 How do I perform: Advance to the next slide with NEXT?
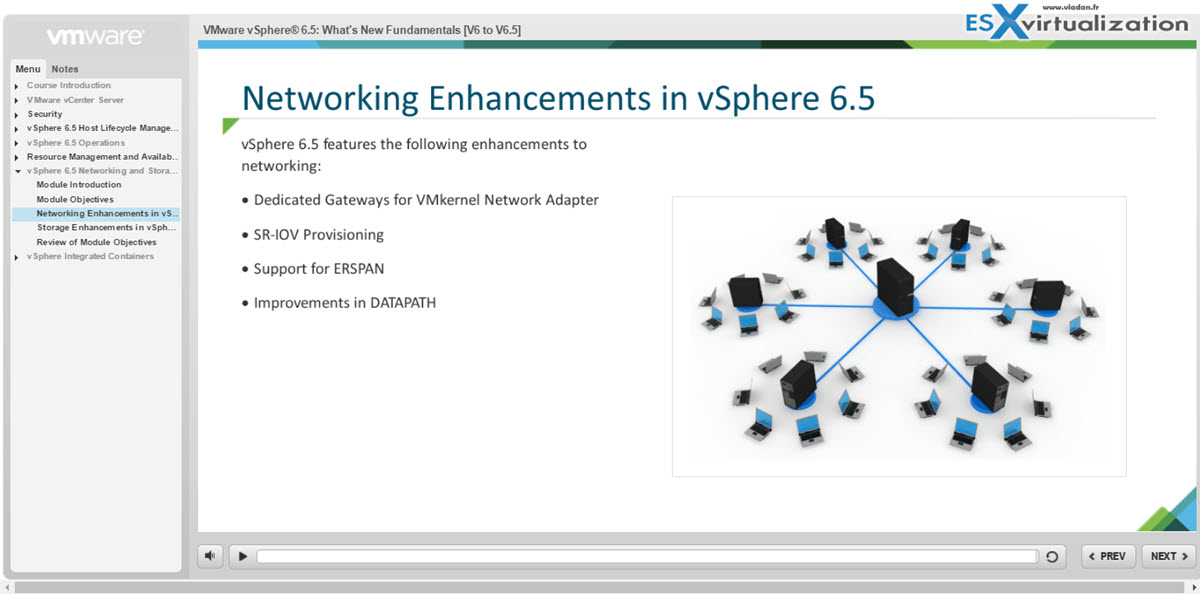coord(1168,556)
